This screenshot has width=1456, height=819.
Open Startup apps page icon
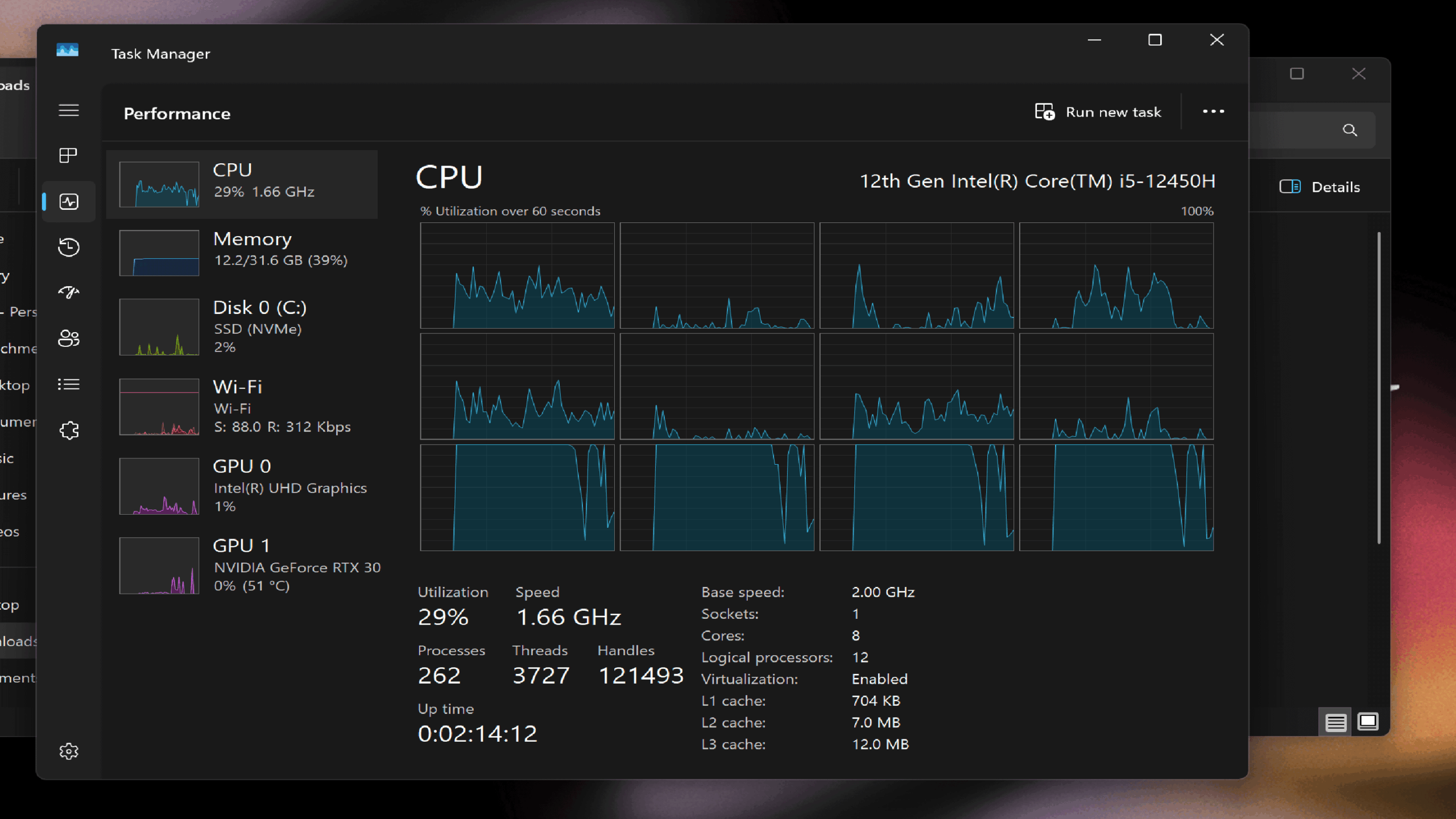tap(68, 292)
